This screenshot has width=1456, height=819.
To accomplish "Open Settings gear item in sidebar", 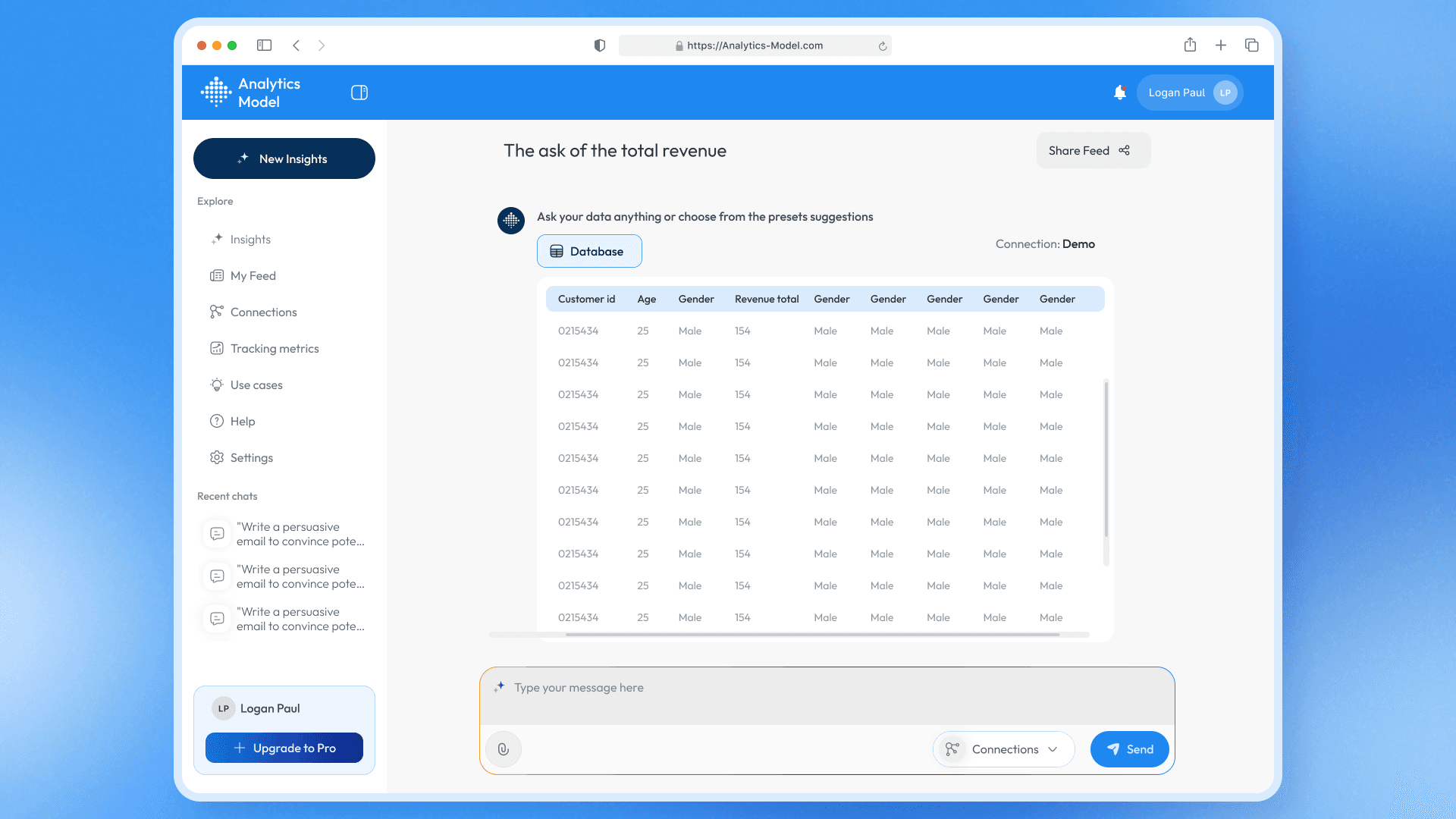I will tap(251, 458).
